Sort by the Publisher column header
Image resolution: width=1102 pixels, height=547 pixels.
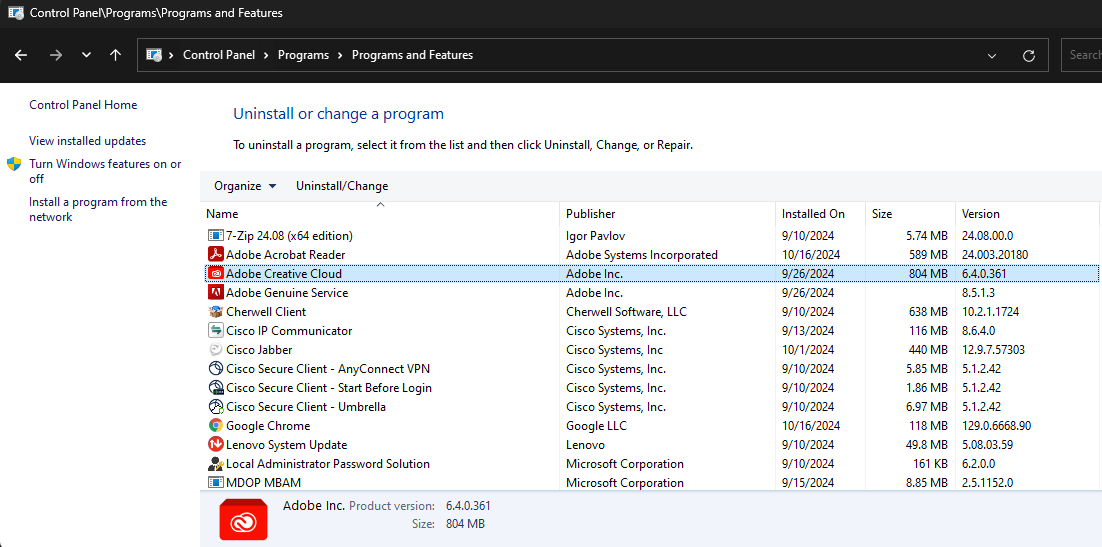coord(668,214)
